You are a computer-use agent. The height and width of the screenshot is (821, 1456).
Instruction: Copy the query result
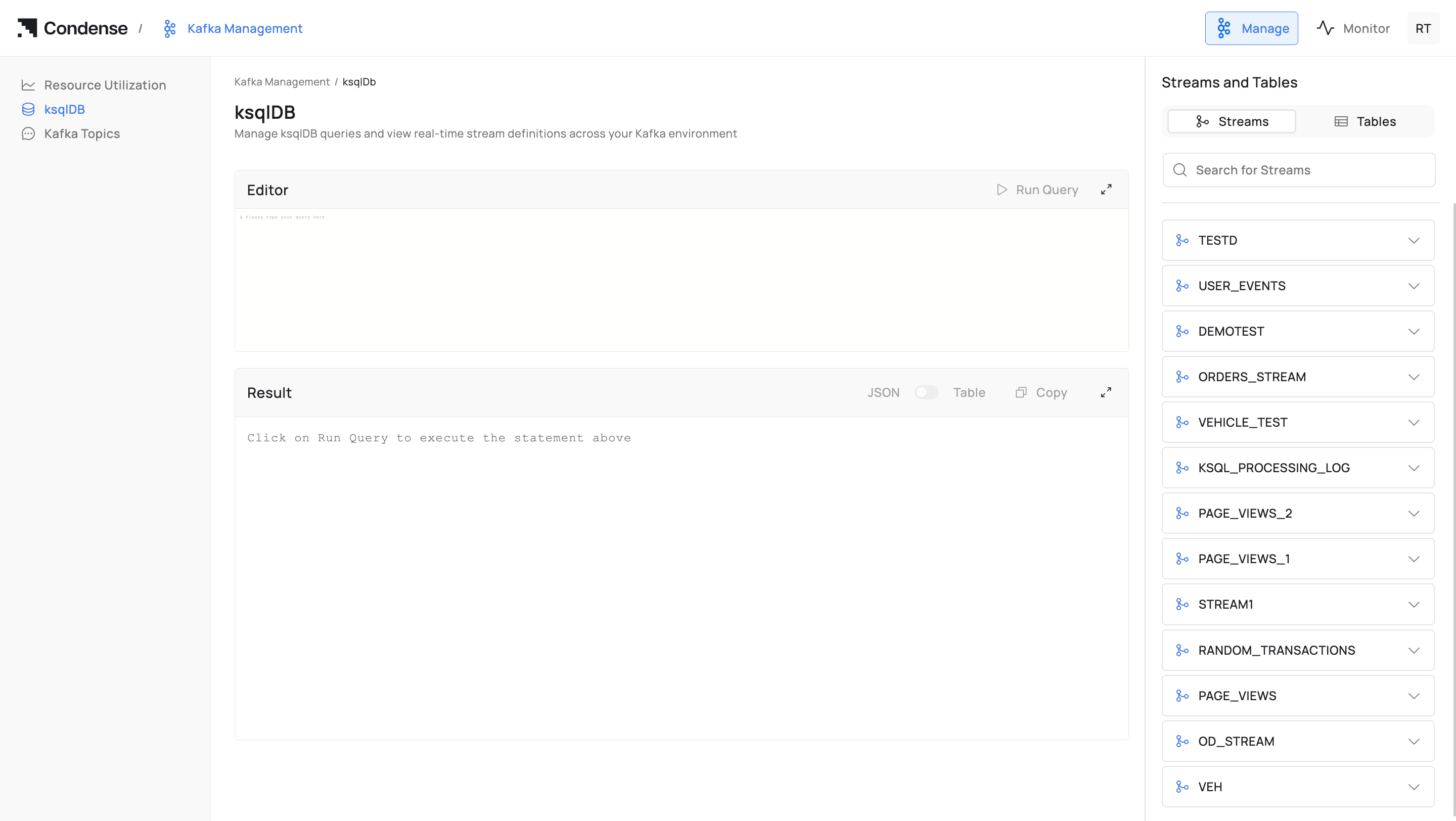click(1041, 393)
